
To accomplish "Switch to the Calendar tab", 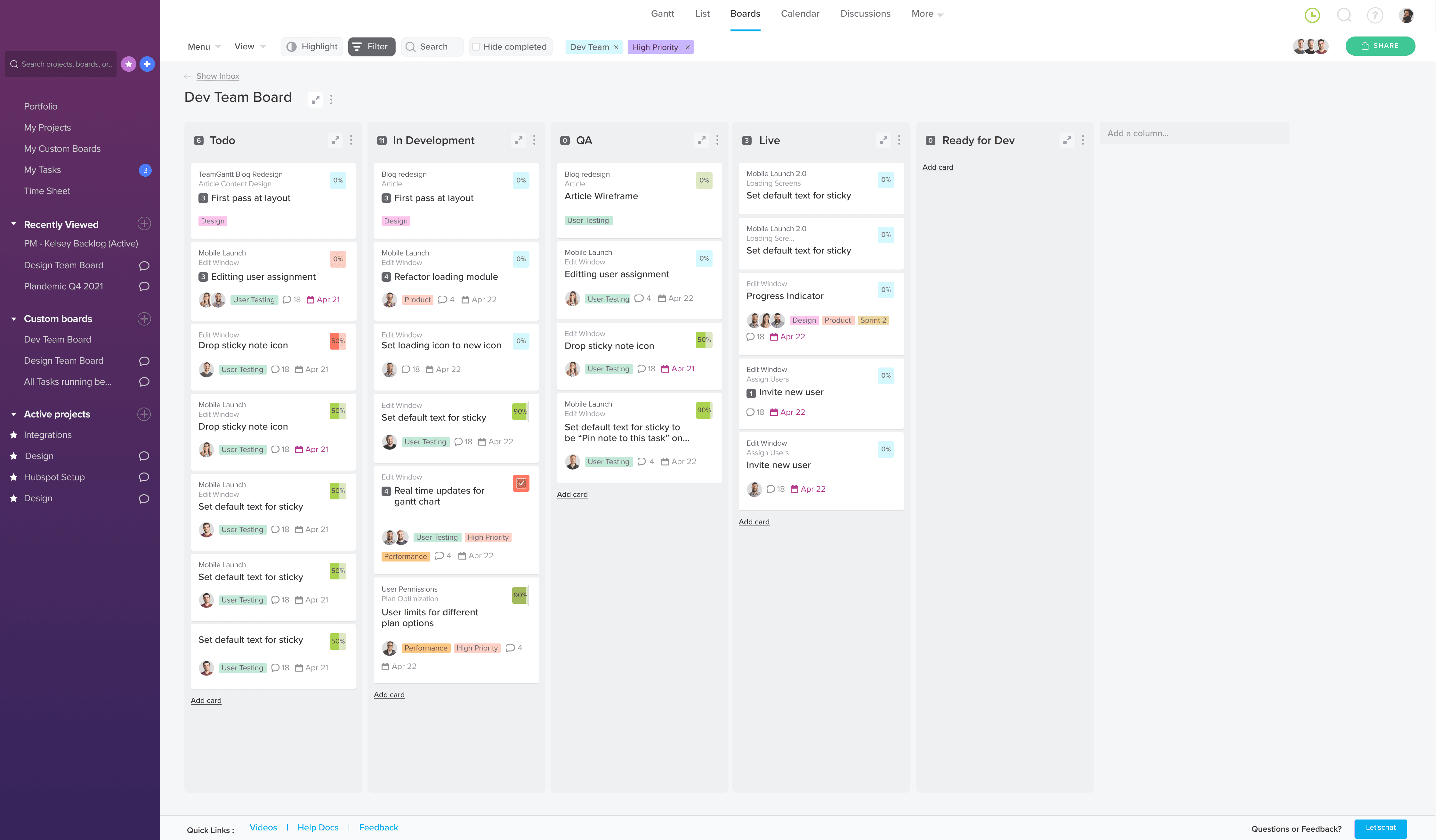I will [800, 14].
